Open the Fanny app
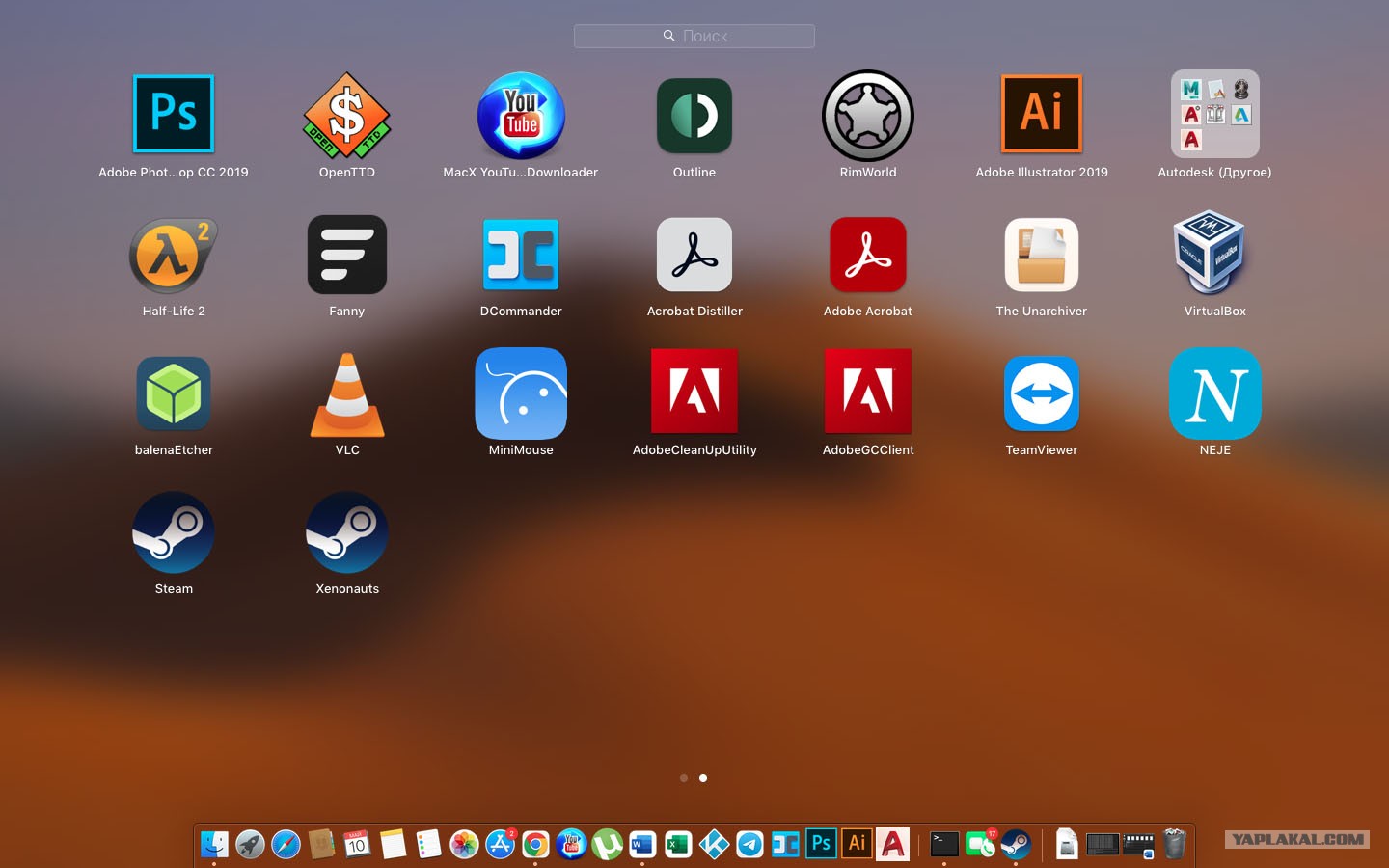Viewport: 1389px width, 868px height. coord(347,255)
